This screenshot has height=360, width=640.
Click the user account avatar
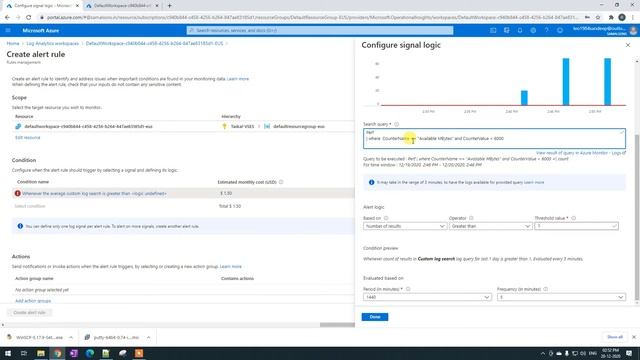coord(633,30)
